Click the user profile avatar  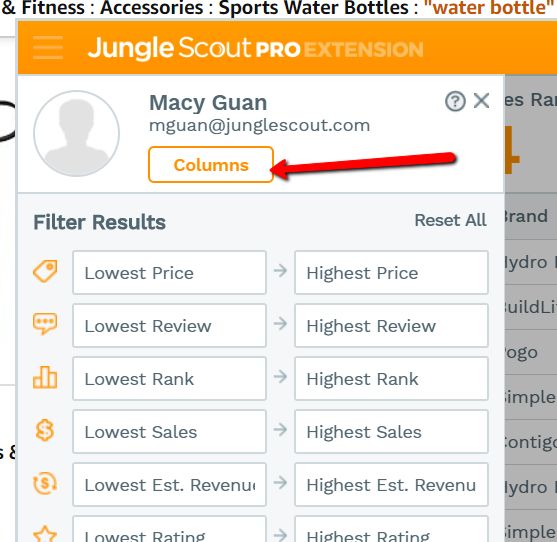76,134
